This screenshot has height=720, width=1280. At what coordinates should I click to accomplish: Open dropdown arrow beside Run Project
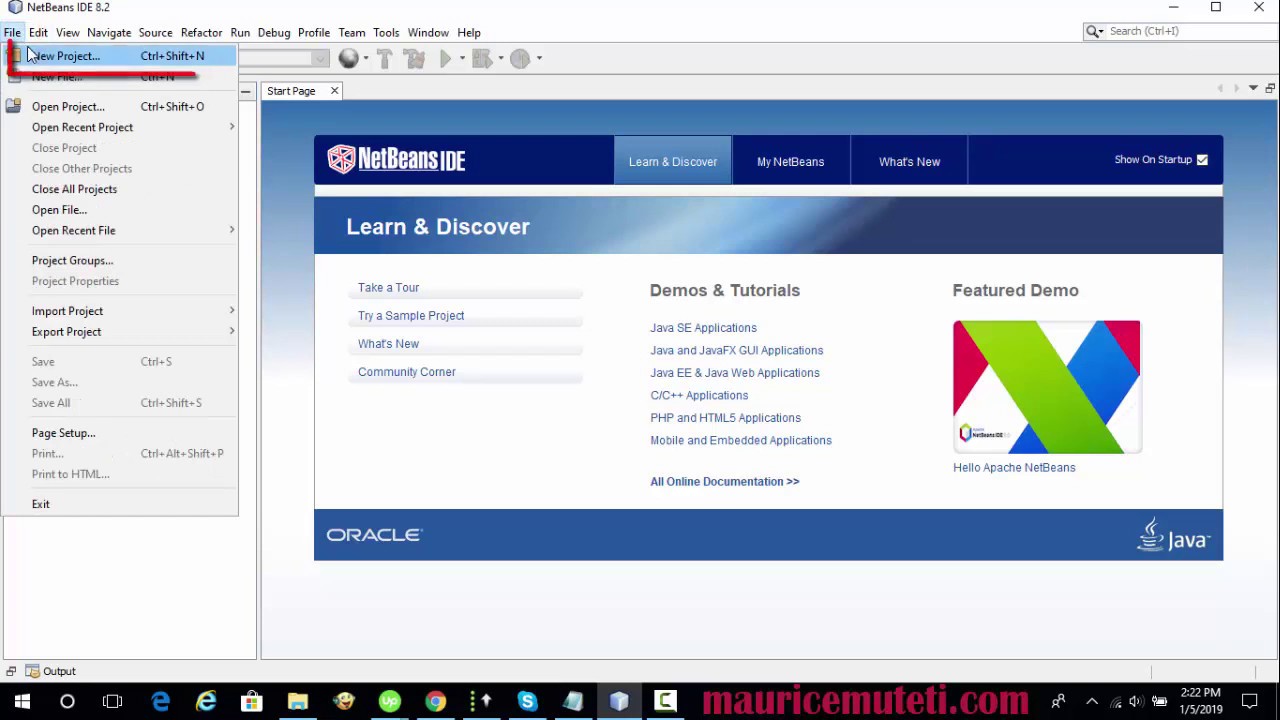(x=461, y=58)
